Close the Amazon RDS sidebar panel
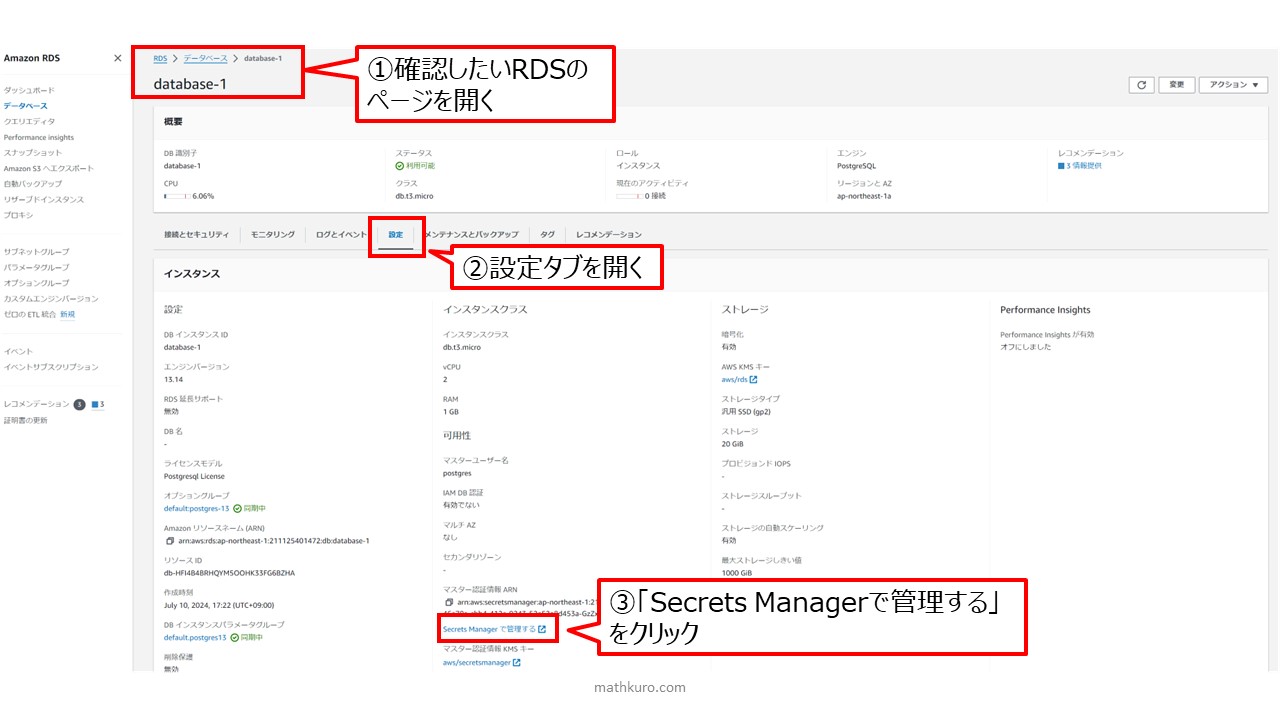Image resolution: width=1280 pixels, height=720 pixels. (117, 58)
